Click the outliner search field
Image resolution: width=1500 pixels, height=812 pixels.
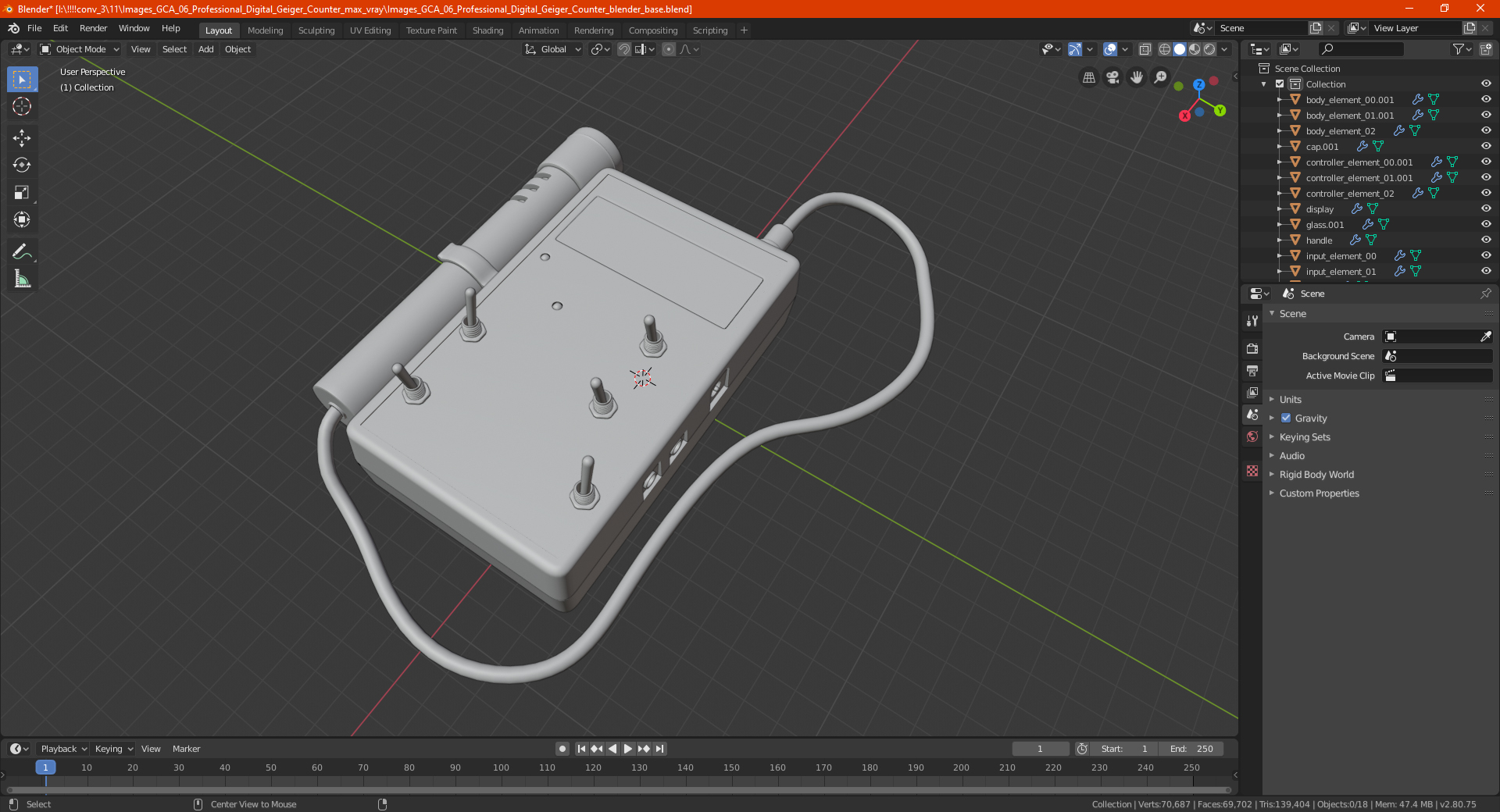point(1360,49)
